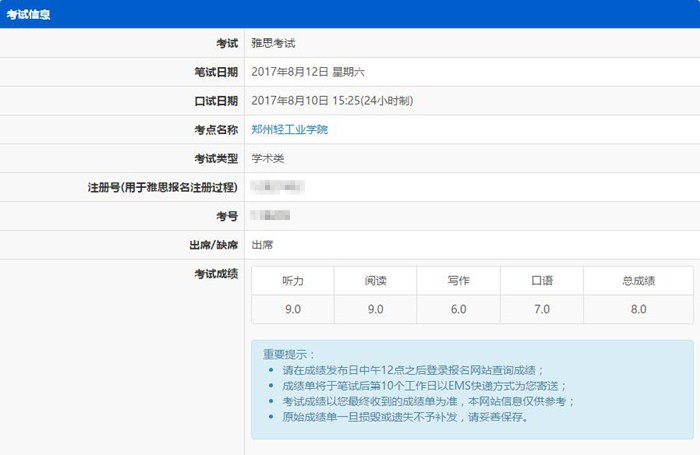
Task: Select the 阅读 column header
Action: (x=375, y=281)
